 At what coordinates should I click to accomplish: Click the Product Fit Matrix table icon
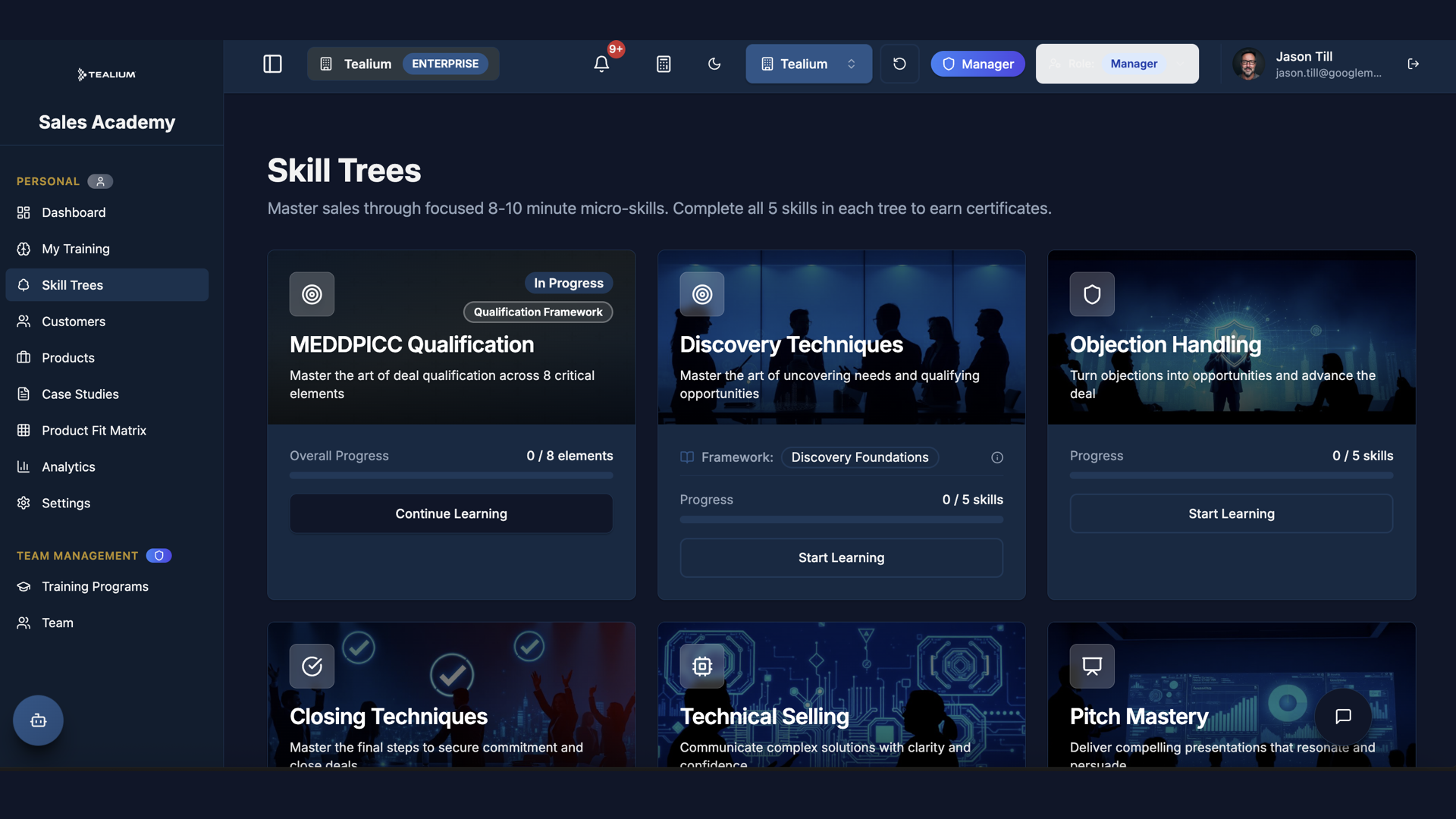[24, 431]
